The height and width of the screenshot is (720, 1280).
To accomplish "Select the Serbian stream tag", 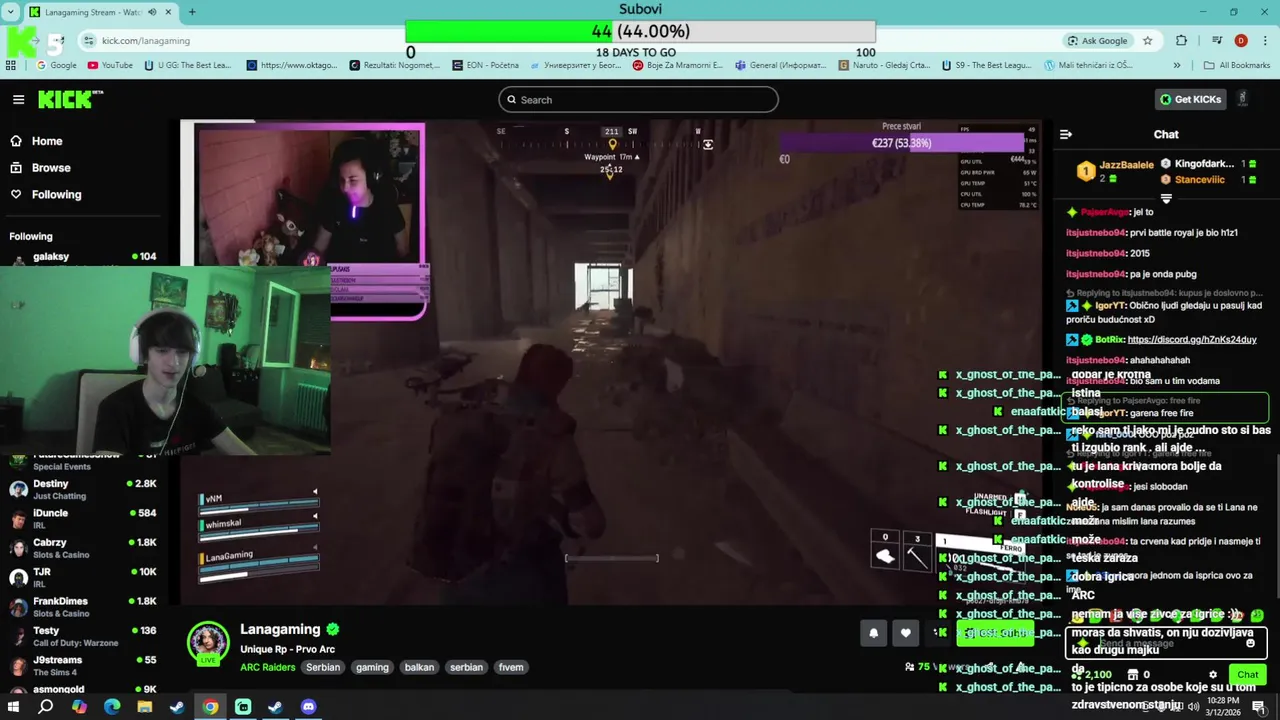I will pos(323,667).
